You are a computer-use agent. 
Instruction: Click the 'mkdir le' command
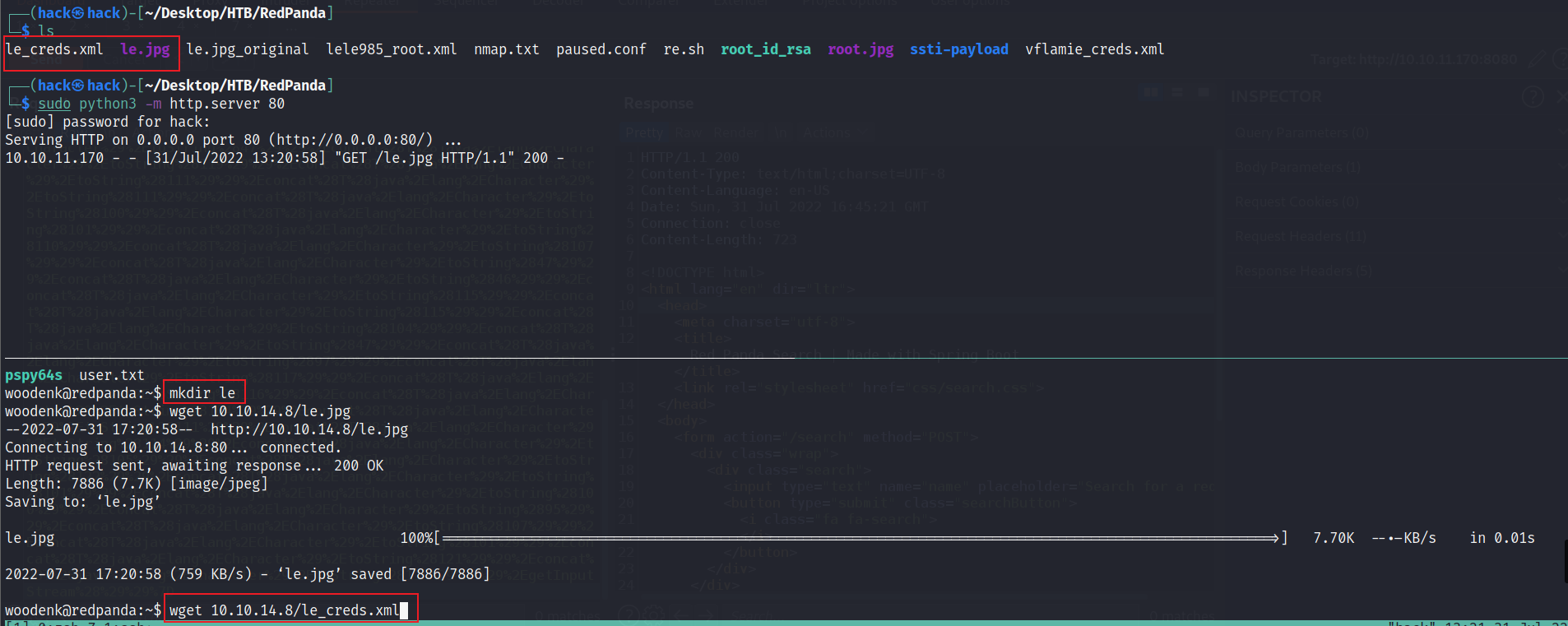(202, 393)
